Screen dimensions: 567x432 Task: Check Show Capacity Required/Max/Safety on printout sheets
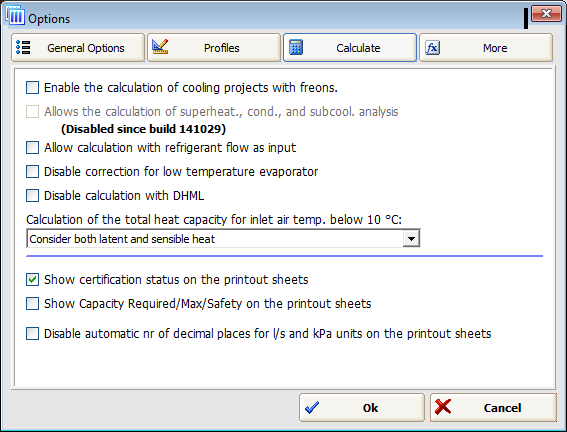coord(33,304)
